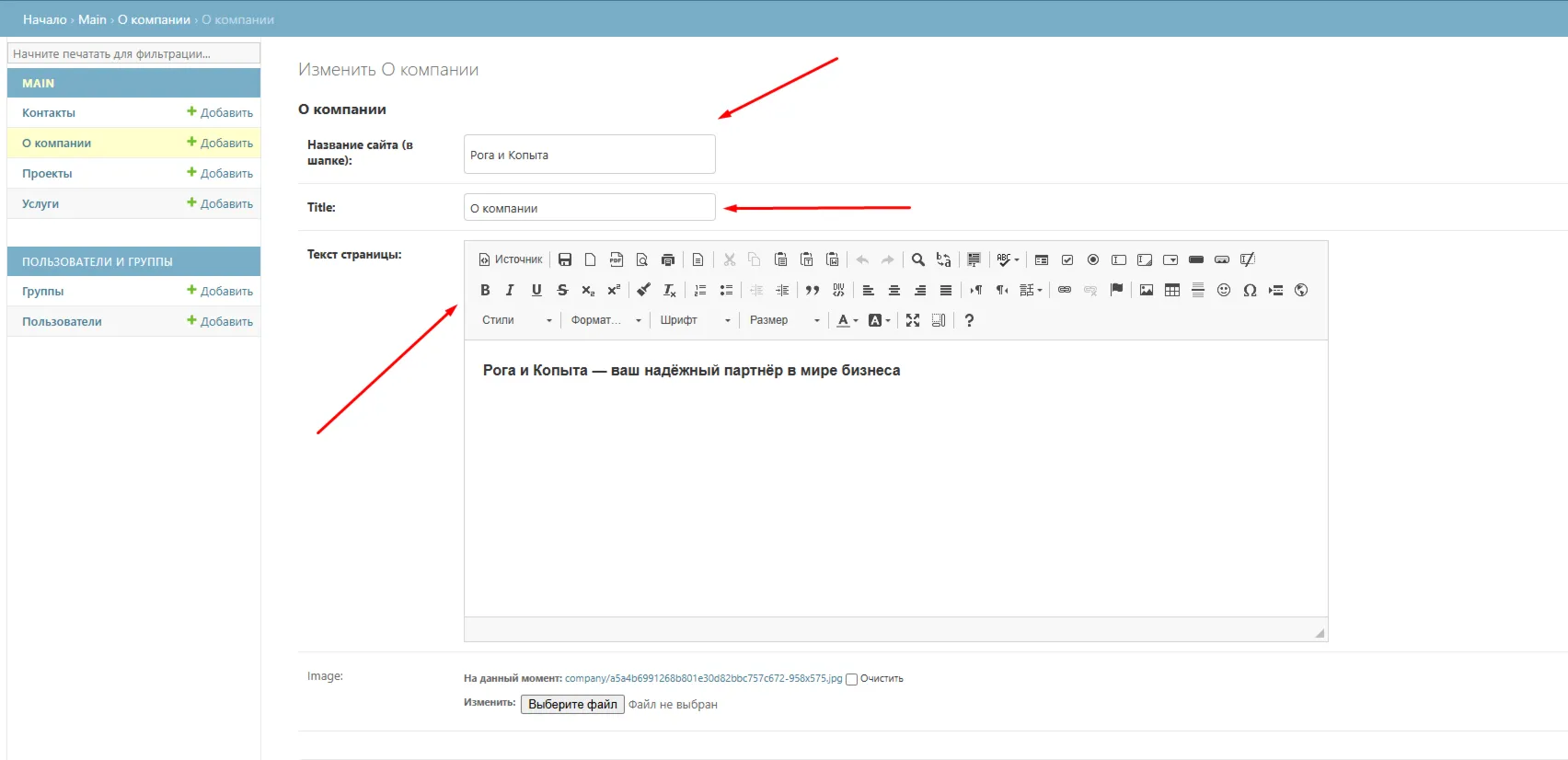Insert an anchor with the flag icon
The width and height of the screenshot is (1568, 760).
tap(1116, 290)
